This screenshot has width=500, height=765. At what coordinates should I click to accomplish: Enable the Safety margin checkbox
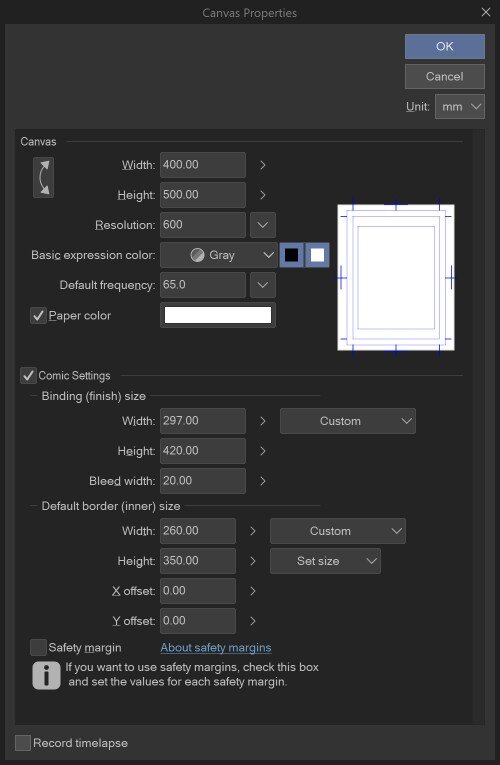tap(38, 648)
